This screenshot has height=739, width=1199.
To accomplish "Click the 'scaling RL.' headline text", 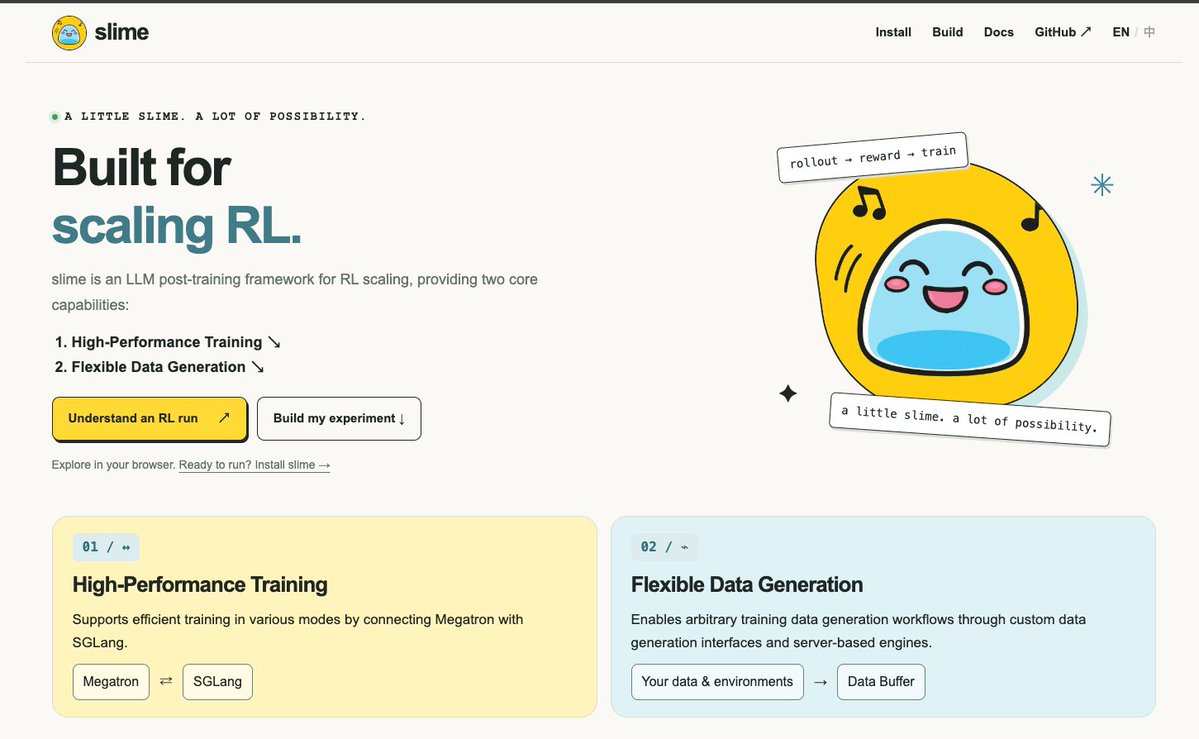I will (177, 226).
